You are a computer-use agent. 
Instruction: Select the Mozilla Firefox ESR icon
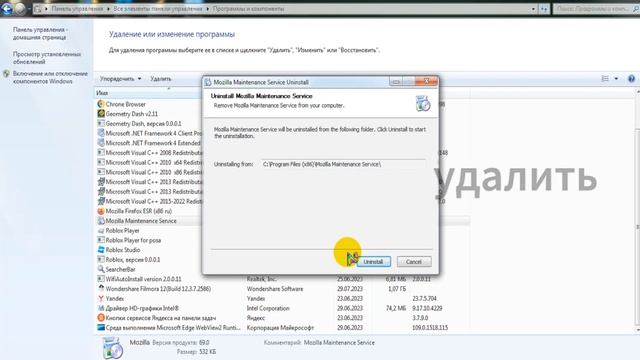click(101, 211)
